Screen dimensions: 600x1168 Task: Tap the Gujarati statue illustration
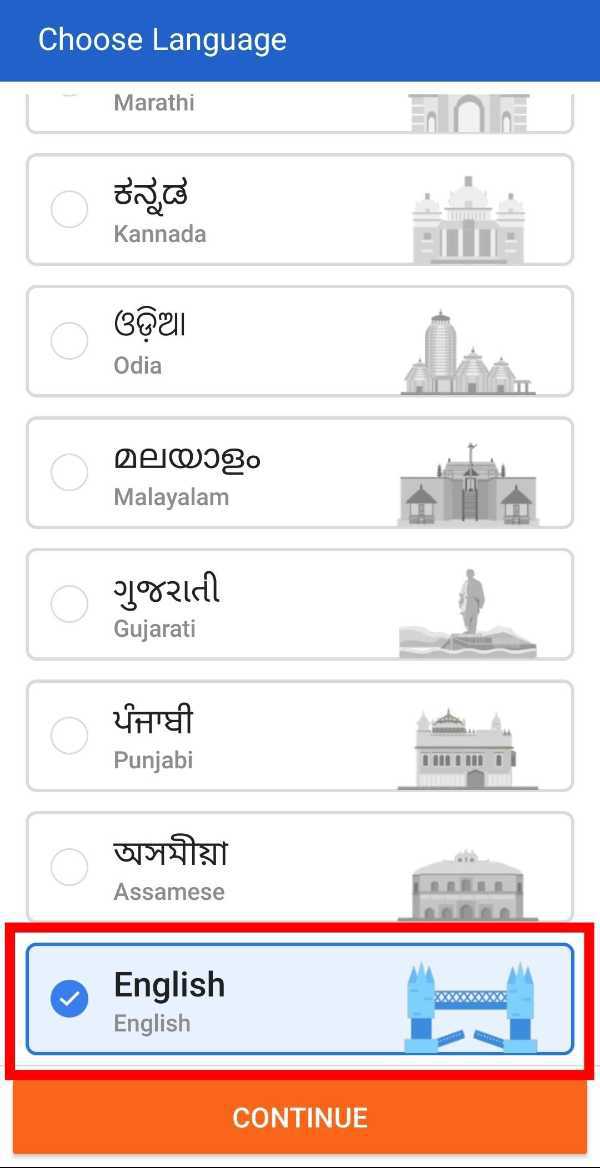[468, 614]
